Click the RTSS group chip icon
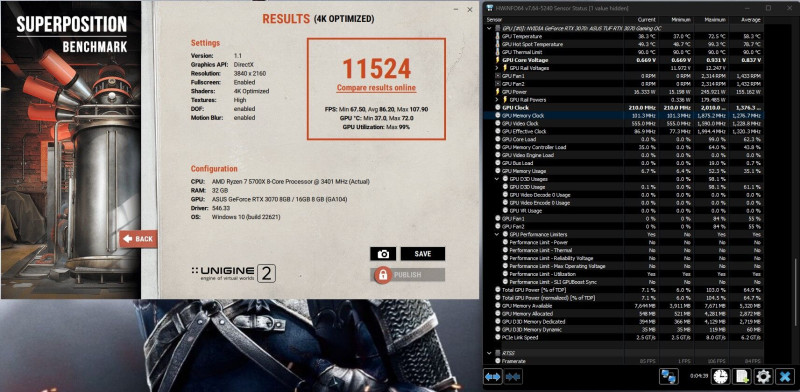The image size is (800, 392). [x=497, y=353]
